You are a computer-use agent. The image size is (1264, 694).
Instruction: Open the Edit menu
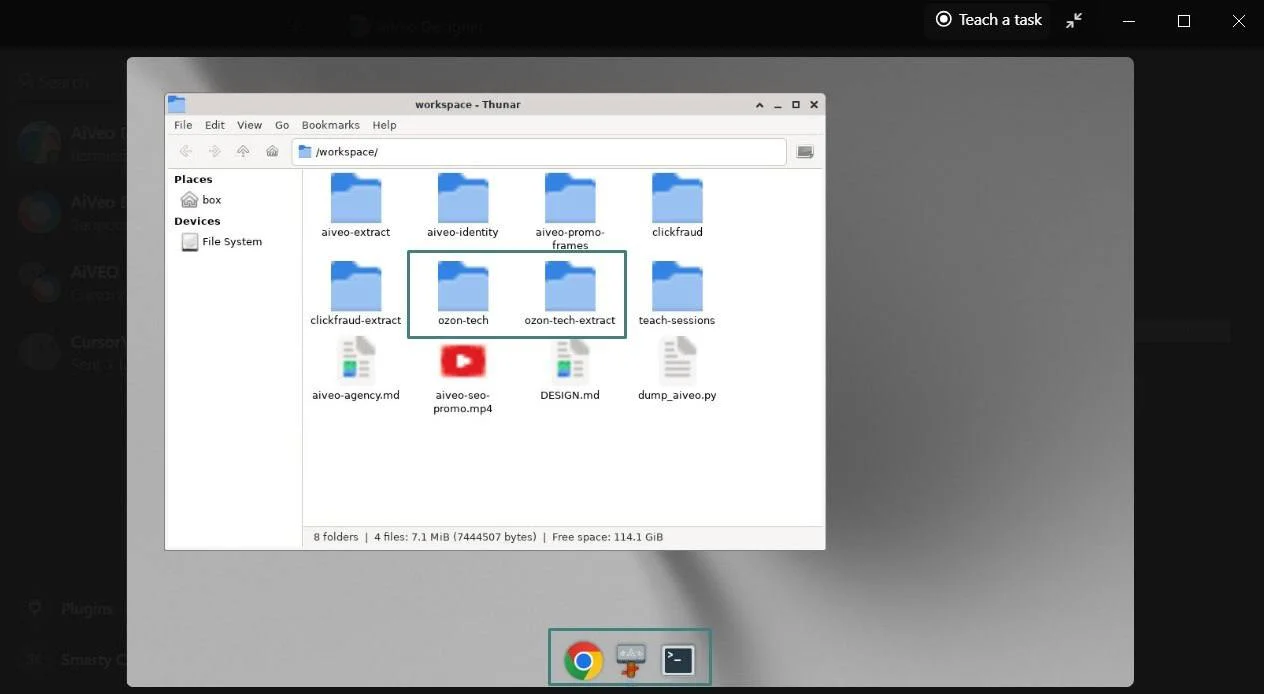(x=215, y=125)
